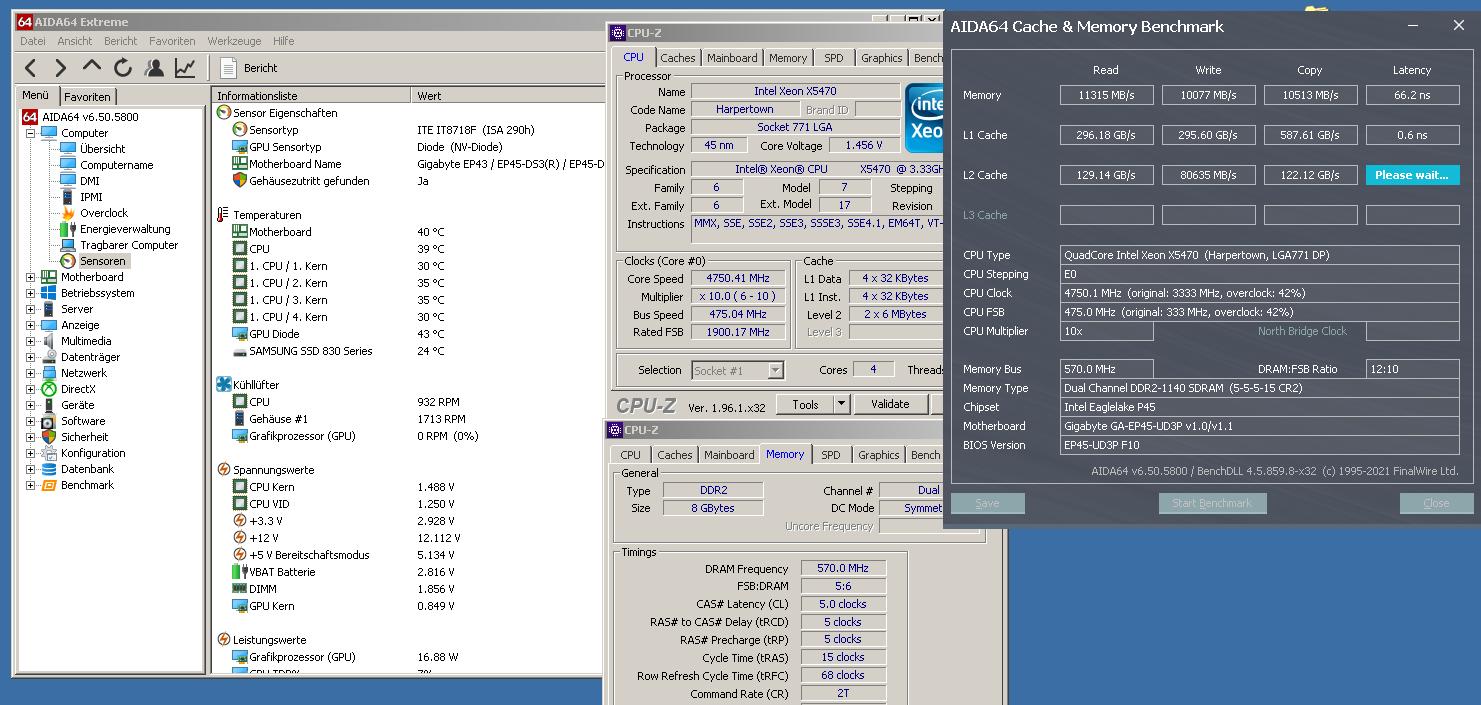This screenshot has height=705, width=1481.
Task: Open the Favoriten menu in menu bar
Action: pyautogui.click(x=172, y=41)
